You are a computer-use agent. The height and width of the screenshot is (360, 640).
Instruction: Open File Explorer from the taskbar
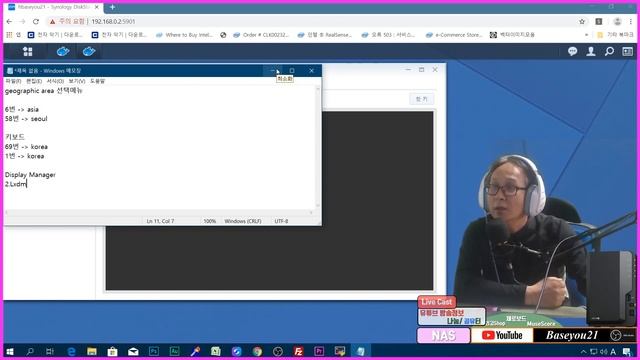coord(92,351)
